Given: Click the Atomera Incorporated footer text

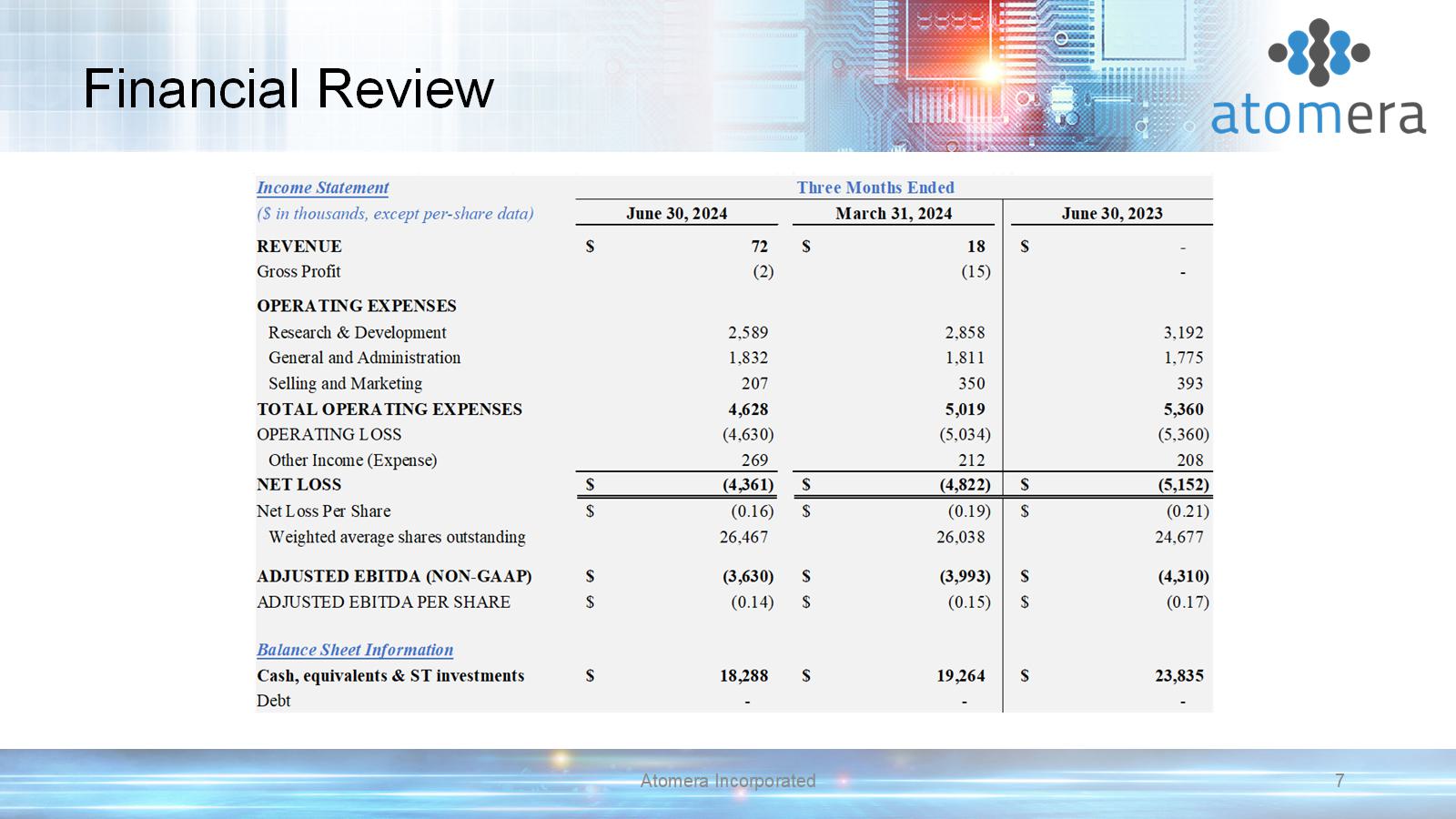Looking at the screenshot, I should 727,781.
